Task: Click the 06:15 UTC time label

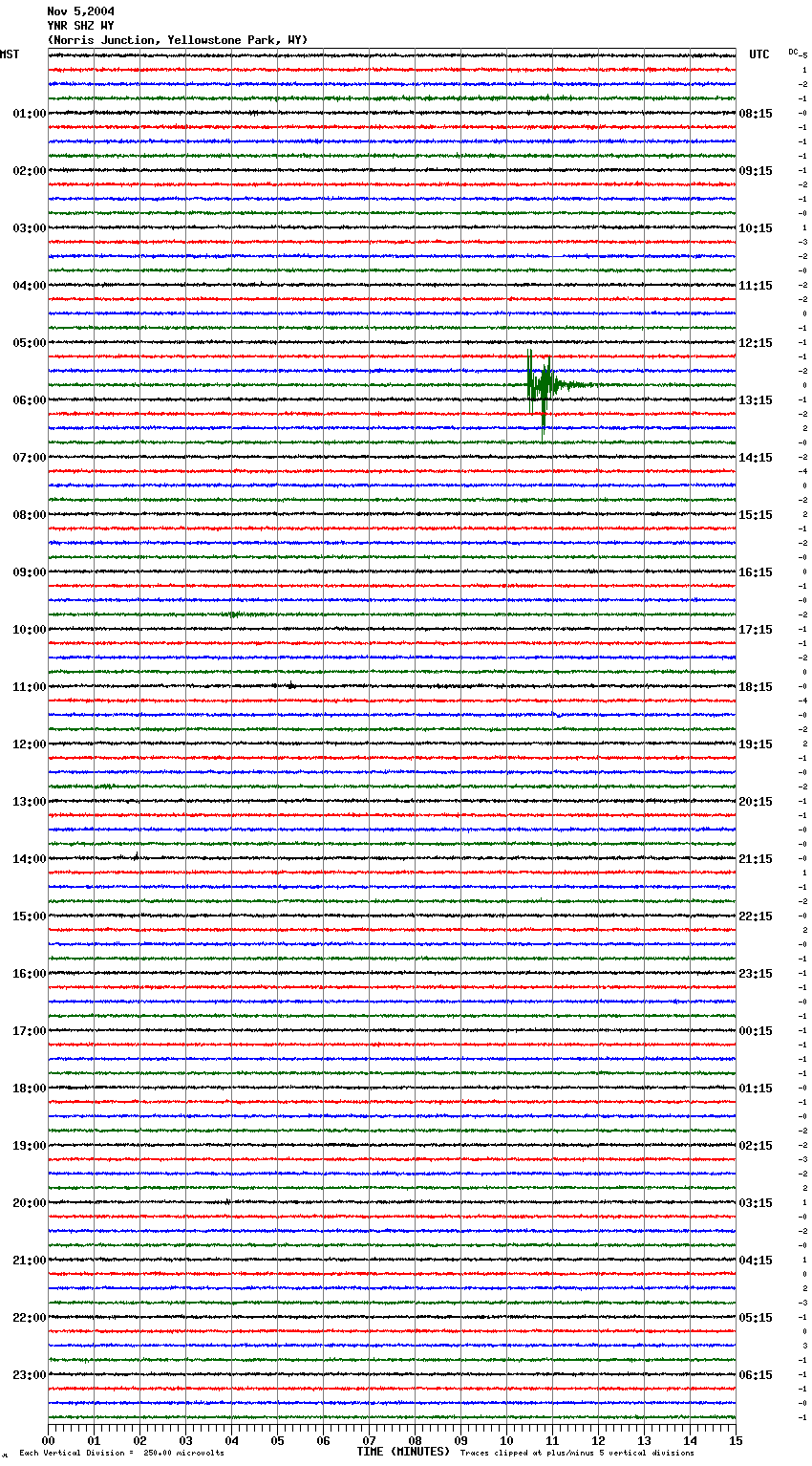Action: click(x=756, y=1375)
